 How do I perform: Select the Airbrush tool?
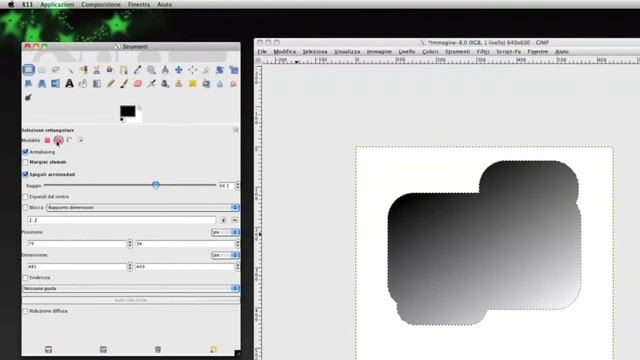[151, 84]
